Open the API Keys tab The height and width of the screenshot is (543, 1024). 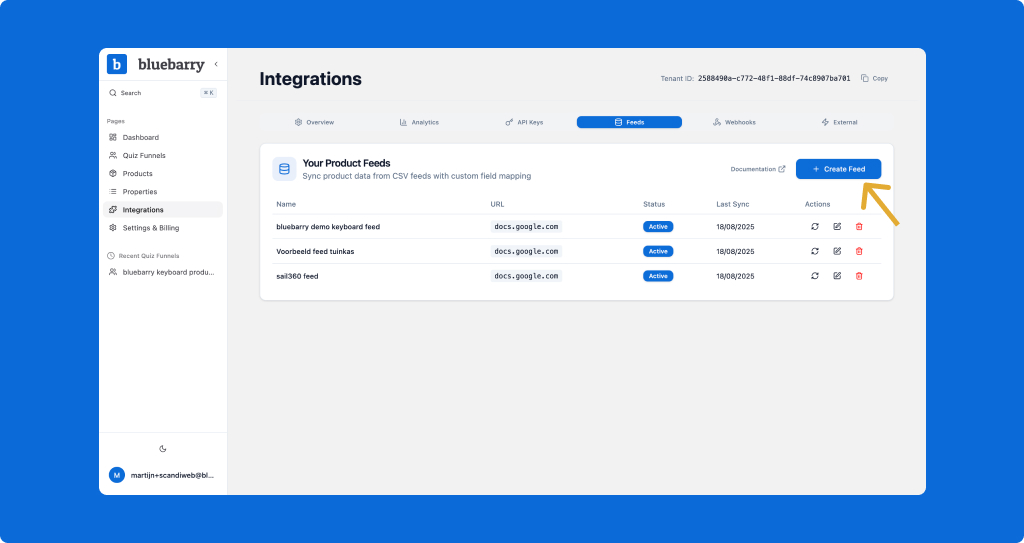(x=524, y=122)
